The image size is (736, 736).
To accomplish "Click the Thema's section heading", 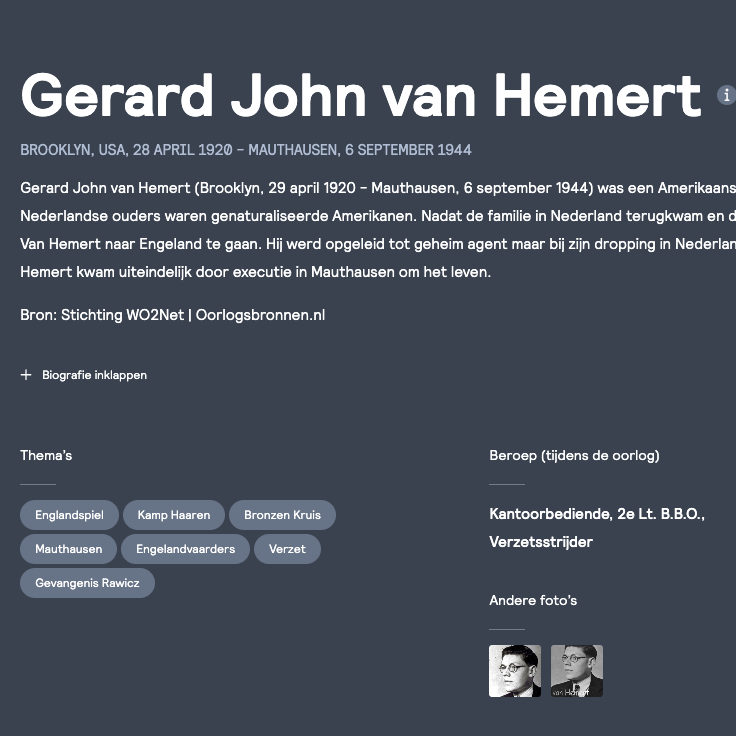I will [46, 455].
